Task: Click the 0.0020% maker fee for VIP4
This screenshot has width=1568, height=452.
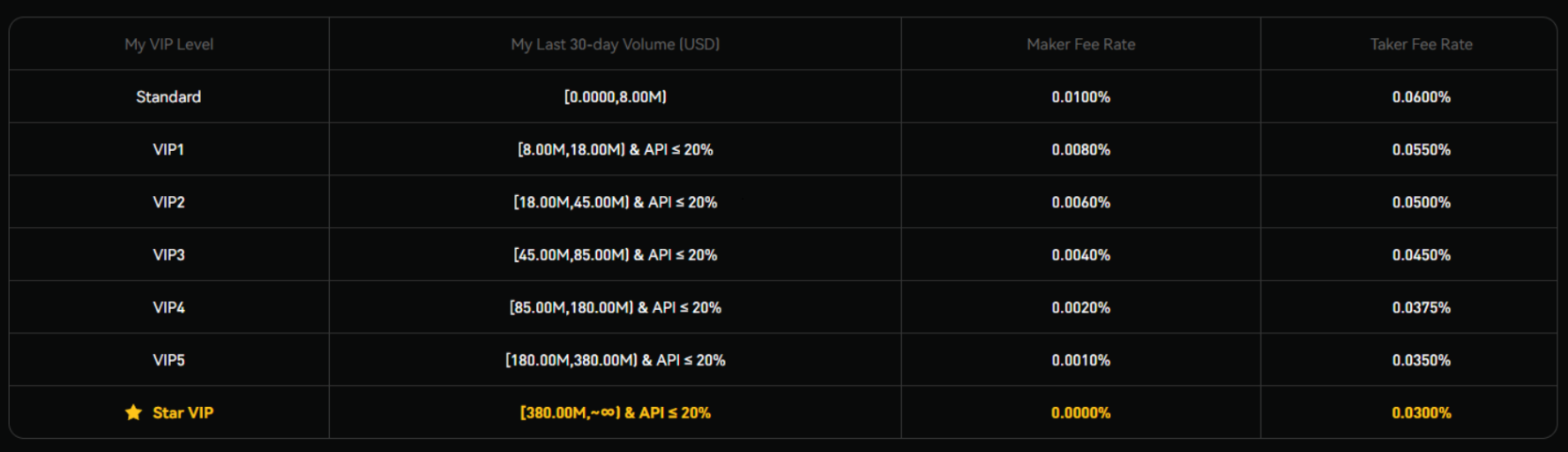Action: coord(1080,307)
